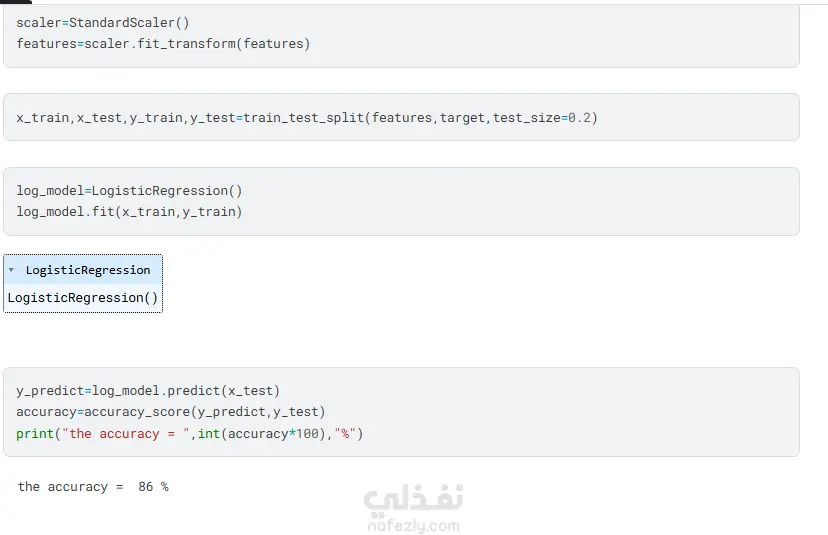Select the accuracy output result text
Viewport: 828px width, 535px height.
point(93,487)
